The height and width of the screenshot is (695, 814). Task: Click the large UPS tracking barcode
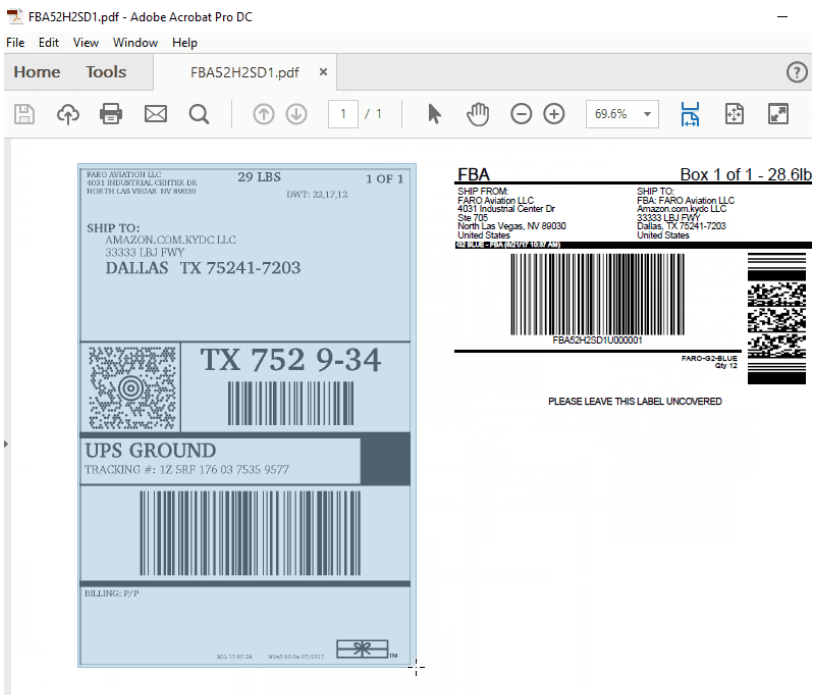tap(250, 533)
